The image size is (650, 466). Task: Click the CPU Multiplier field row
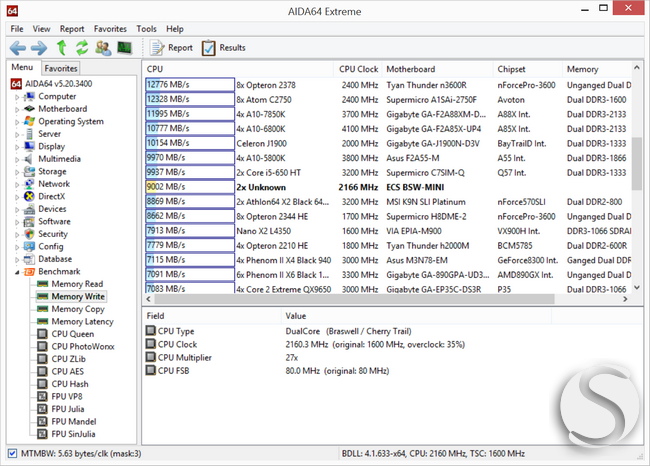click(x=348, y=357)
